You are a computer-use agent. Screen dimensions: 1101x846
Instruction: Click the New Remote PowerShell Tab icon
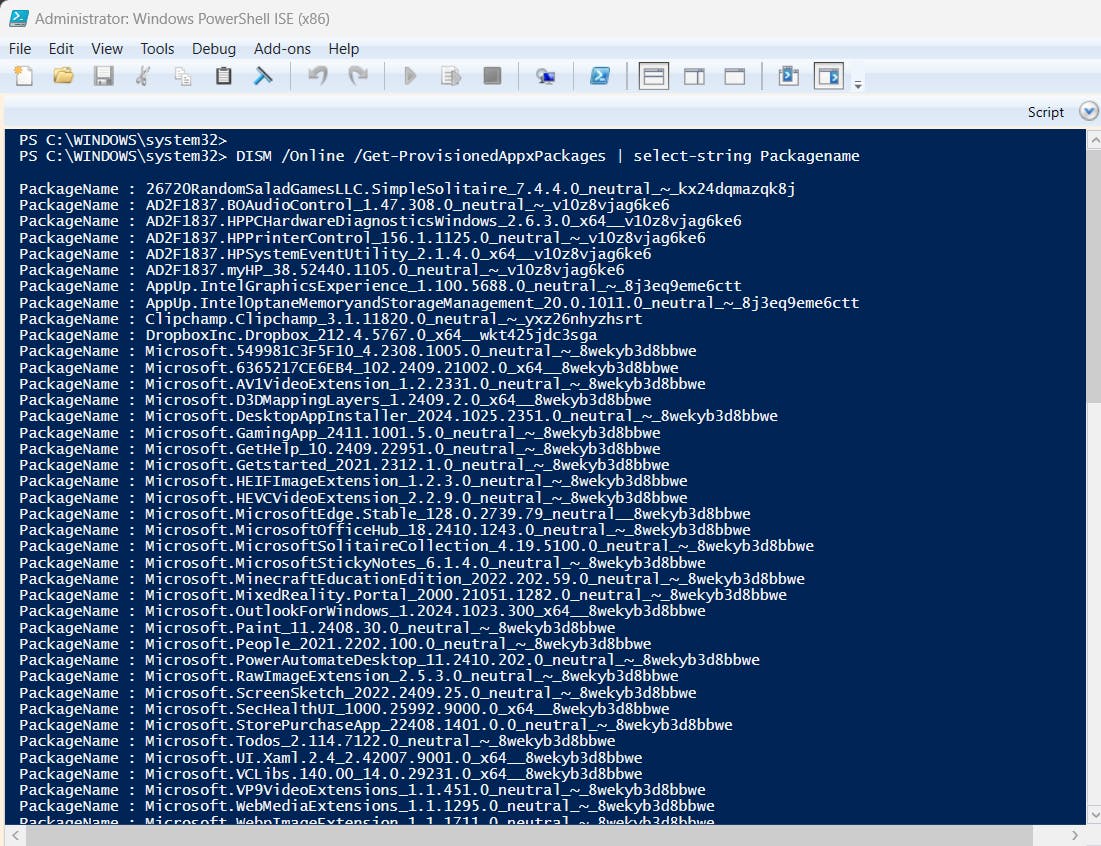click(546, 76)
